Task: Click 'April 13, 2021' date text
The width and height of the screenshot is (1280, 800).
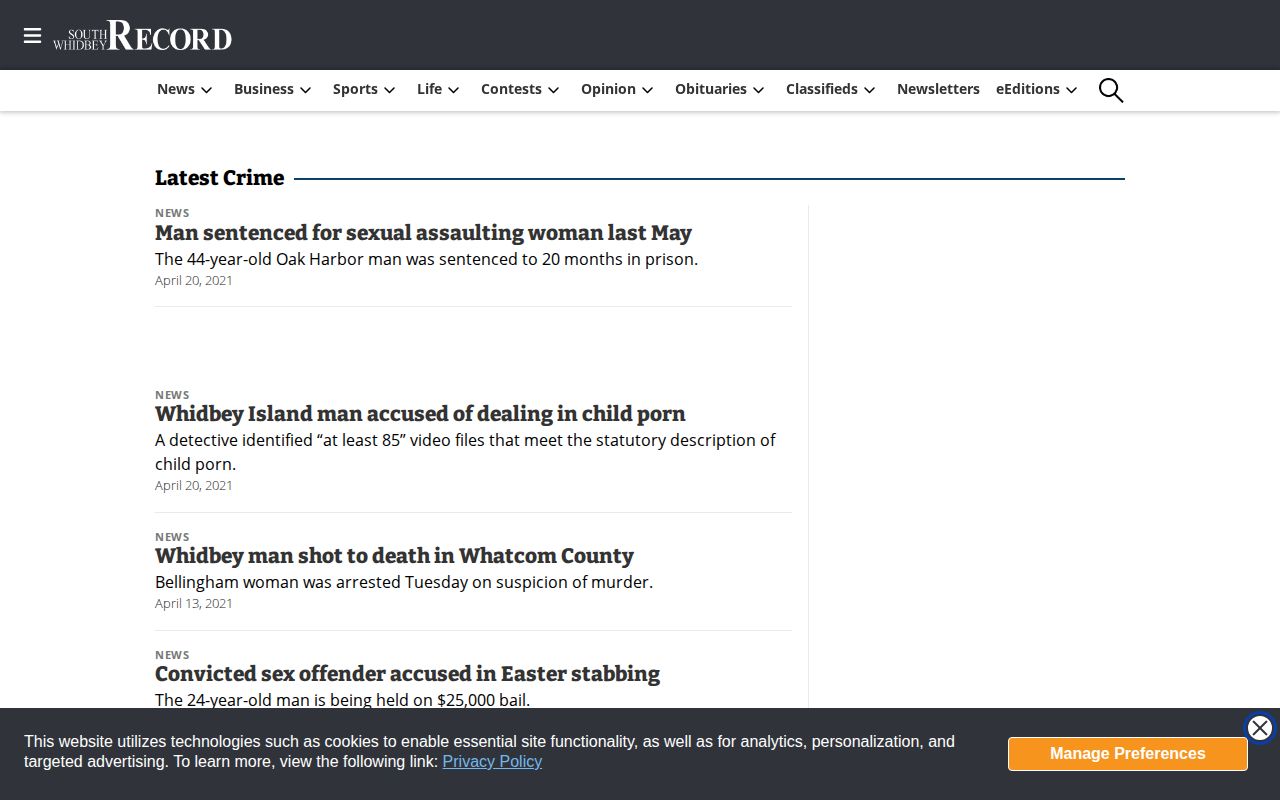Action: pos(194,604)
